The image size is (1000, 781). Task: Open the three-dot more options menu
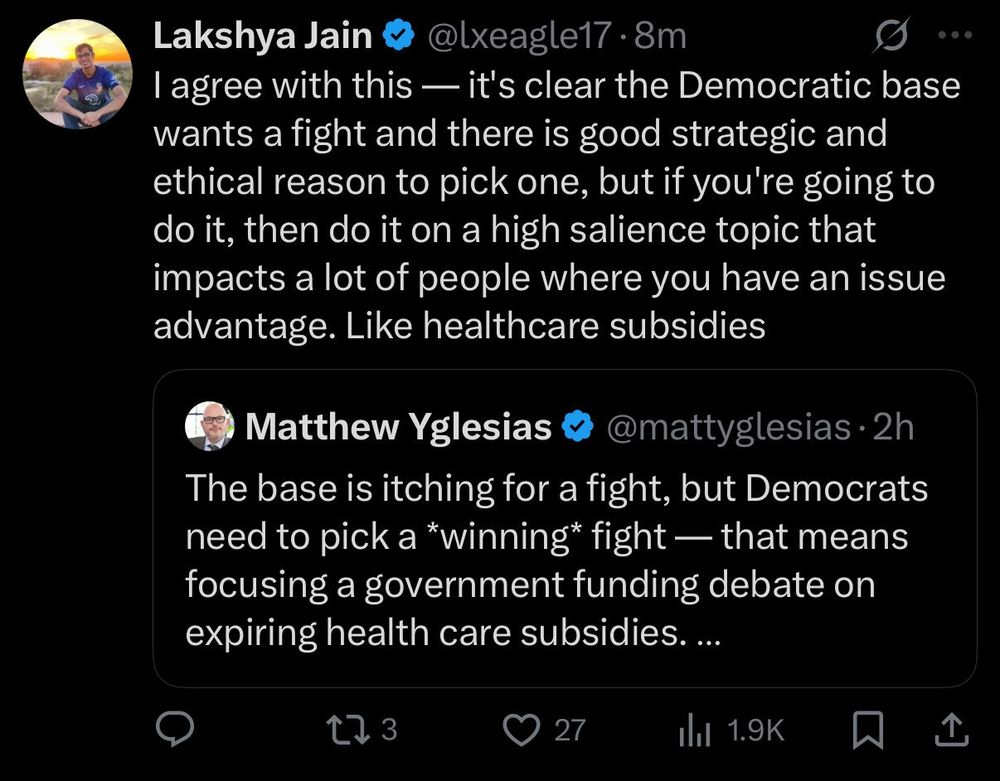pyautogui.click(x=954, y=35)
